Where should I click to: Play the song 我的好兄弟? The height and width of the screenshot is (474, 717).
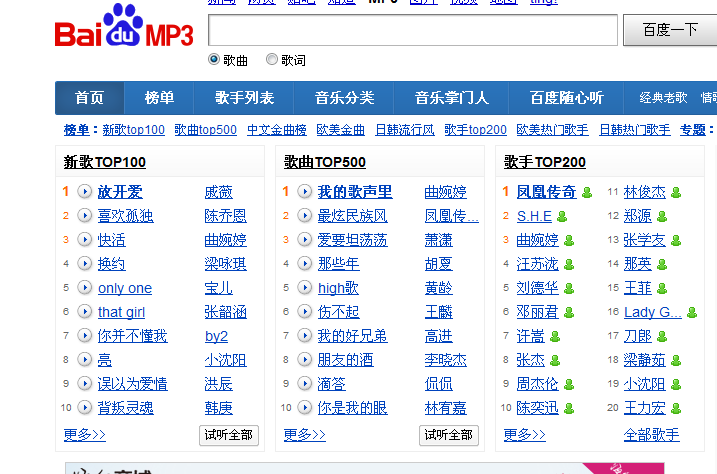(305, 336)
